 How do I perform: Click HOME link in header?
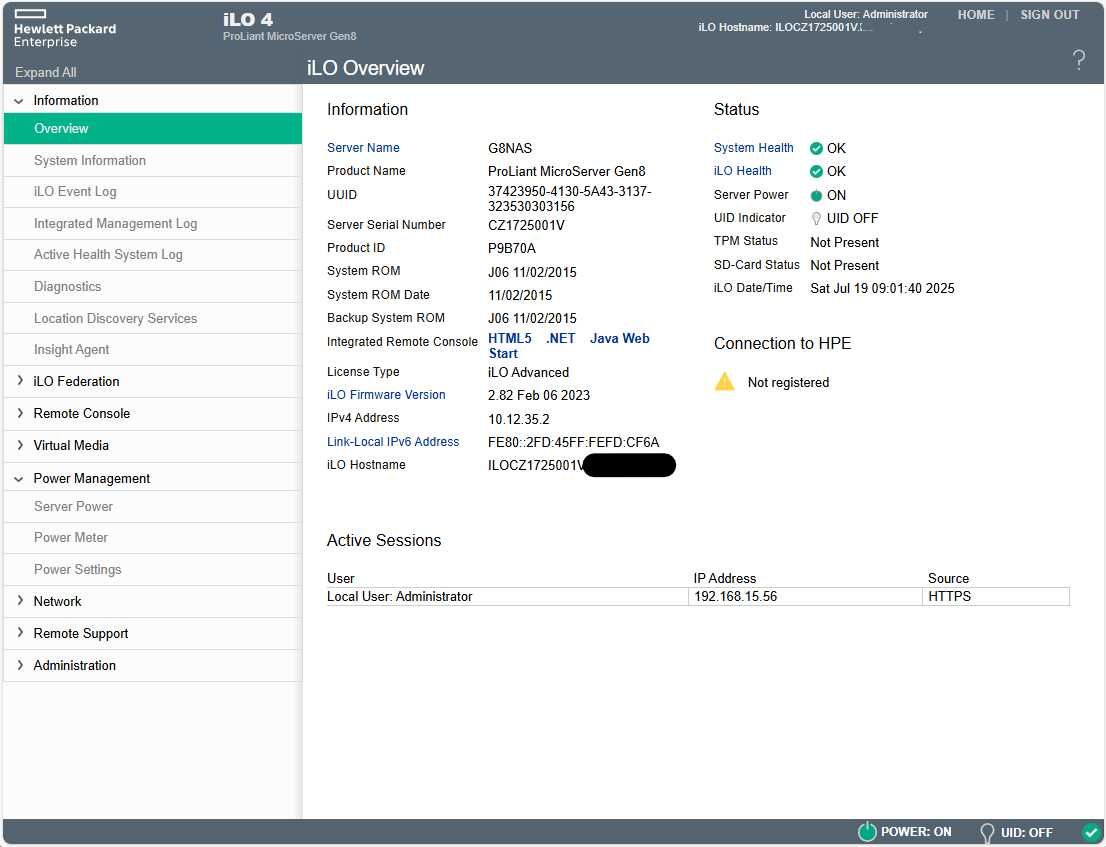pos(976,15)
